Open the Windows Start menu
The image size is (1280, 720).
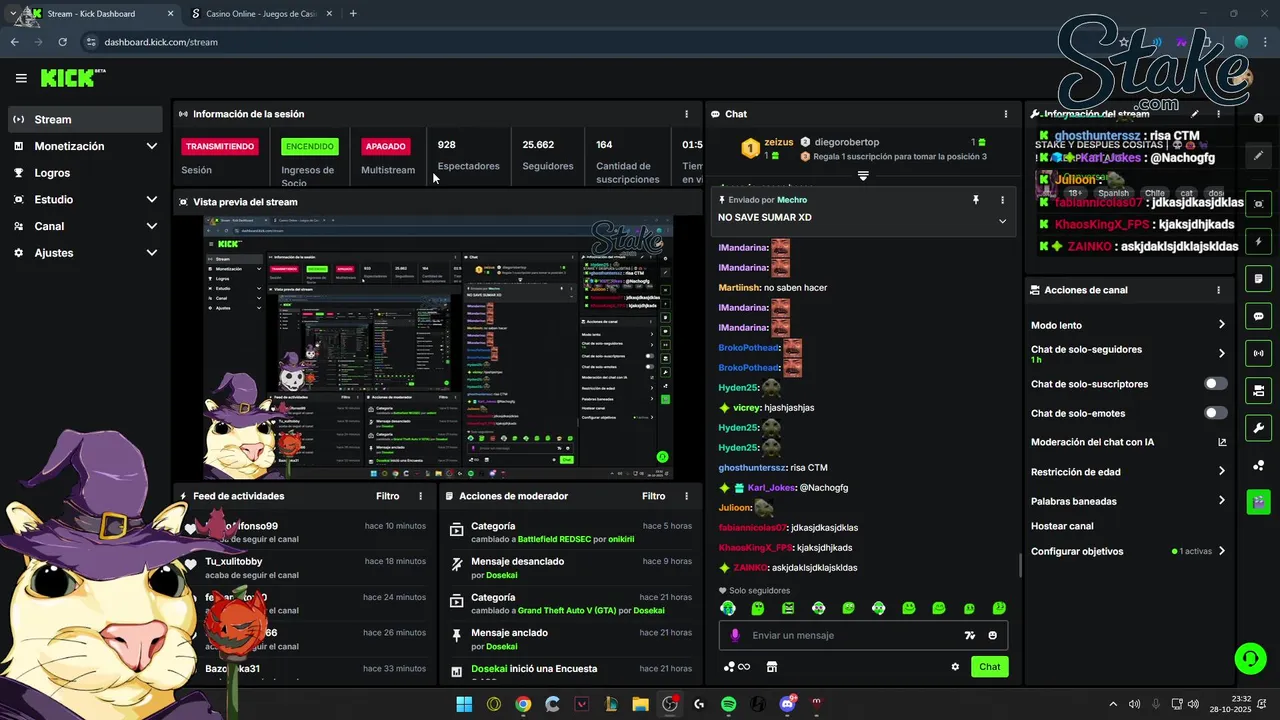pos(464,704)
